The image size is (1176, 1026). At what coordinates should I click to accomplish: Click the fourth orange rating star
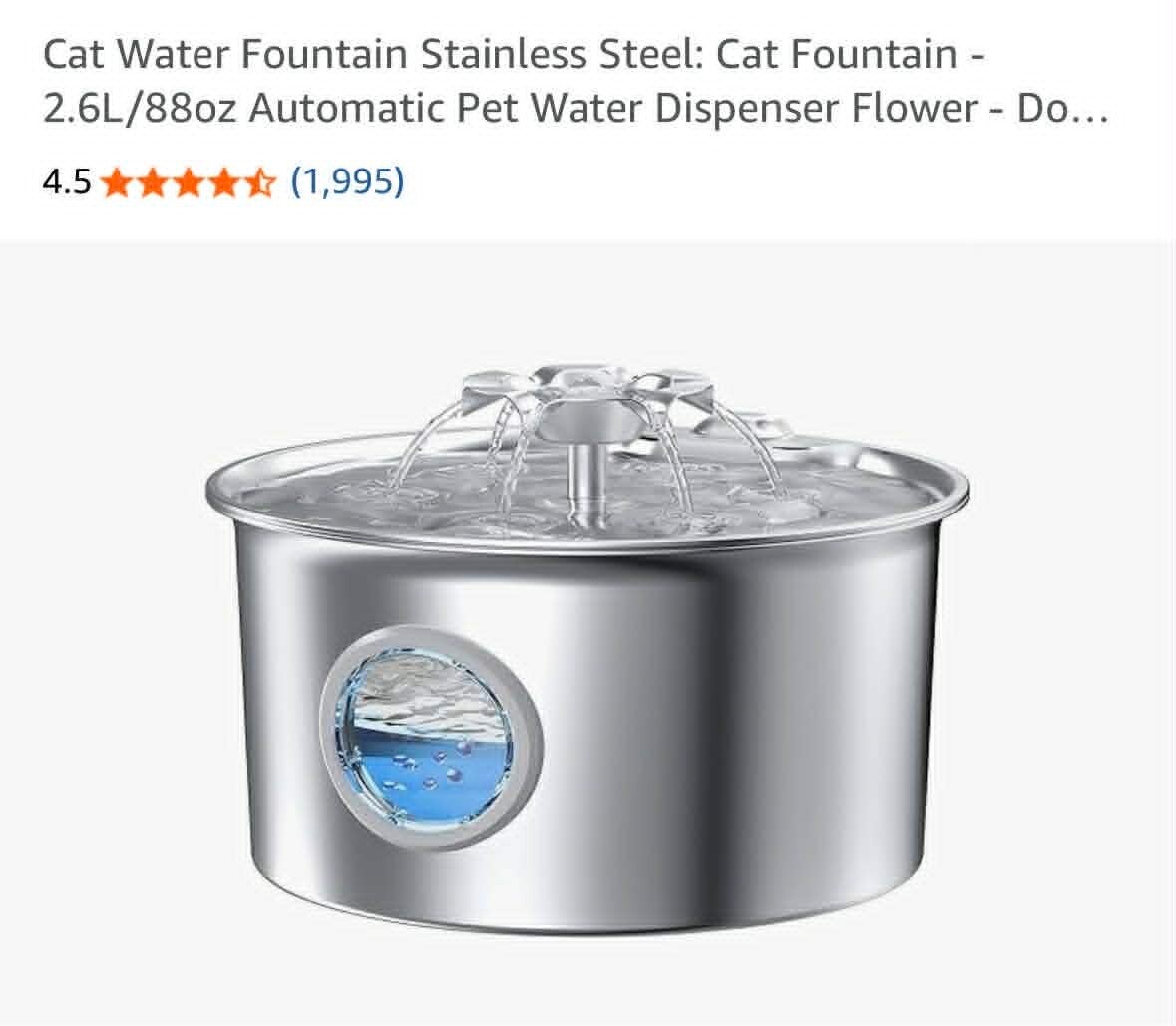(x=224, y=182)
